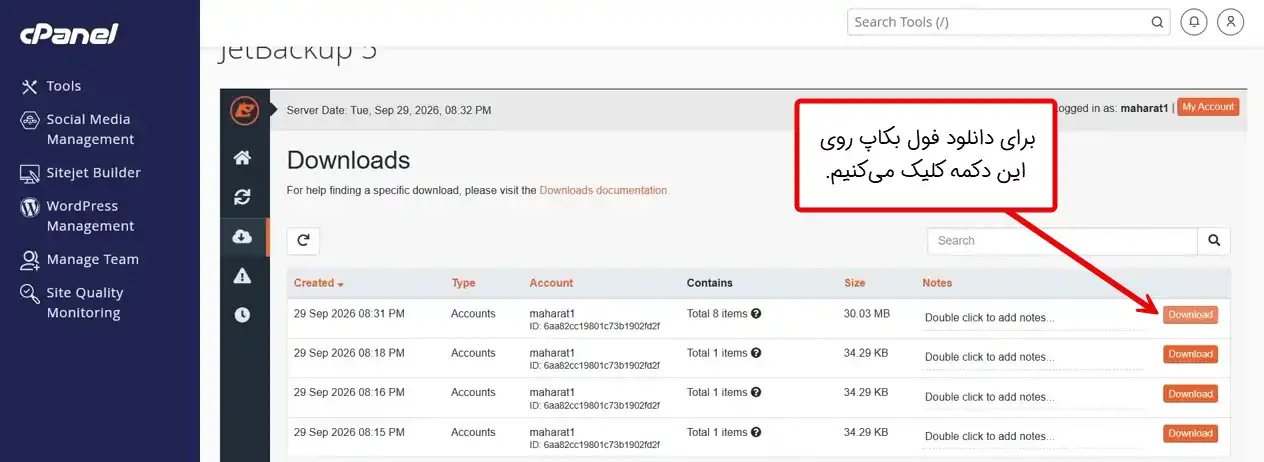The image size is (1264, 462).
Task: Click the JetBackup logo icon
Action: pos(244,110)
